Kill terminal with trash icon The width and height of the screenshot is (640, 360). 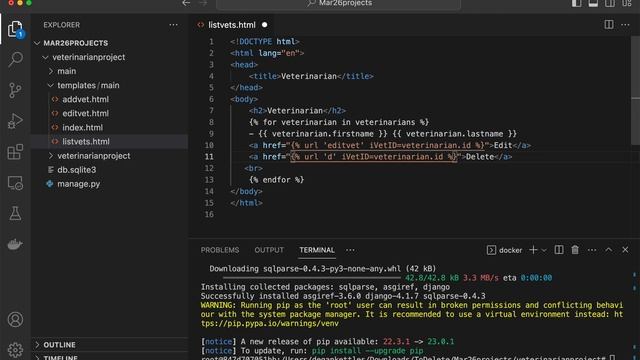coord(575,250)
